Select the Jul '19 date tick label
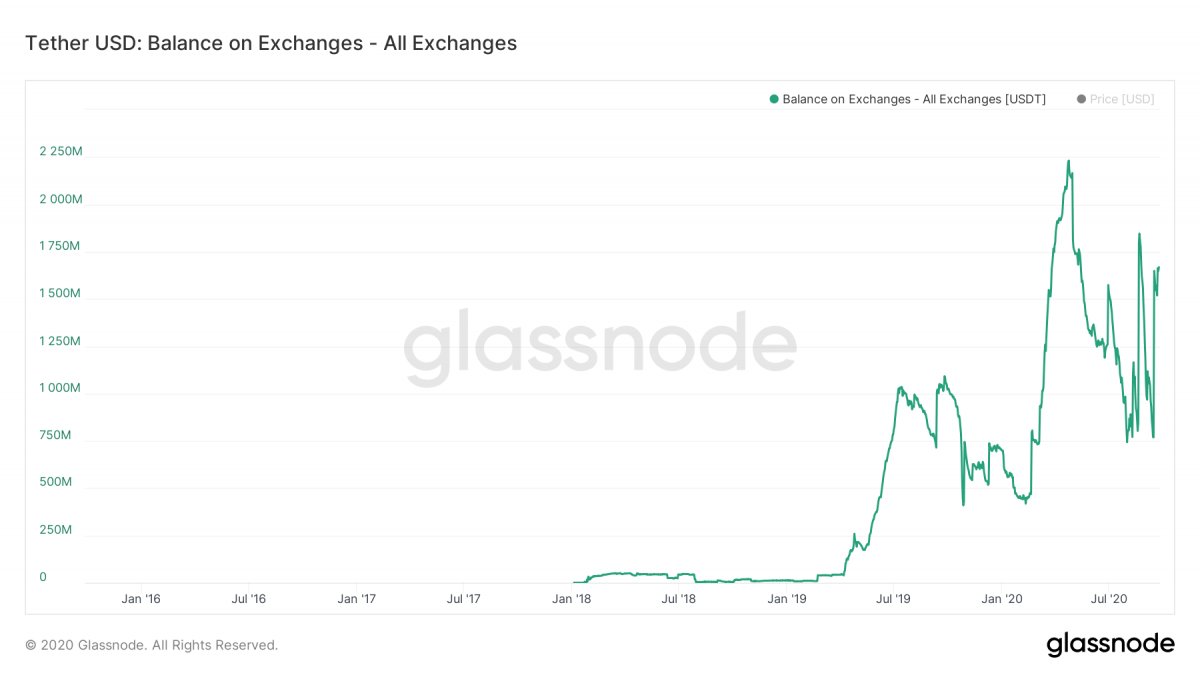The height and width of the screenshot is (675, 1200). tap(893, 599)
